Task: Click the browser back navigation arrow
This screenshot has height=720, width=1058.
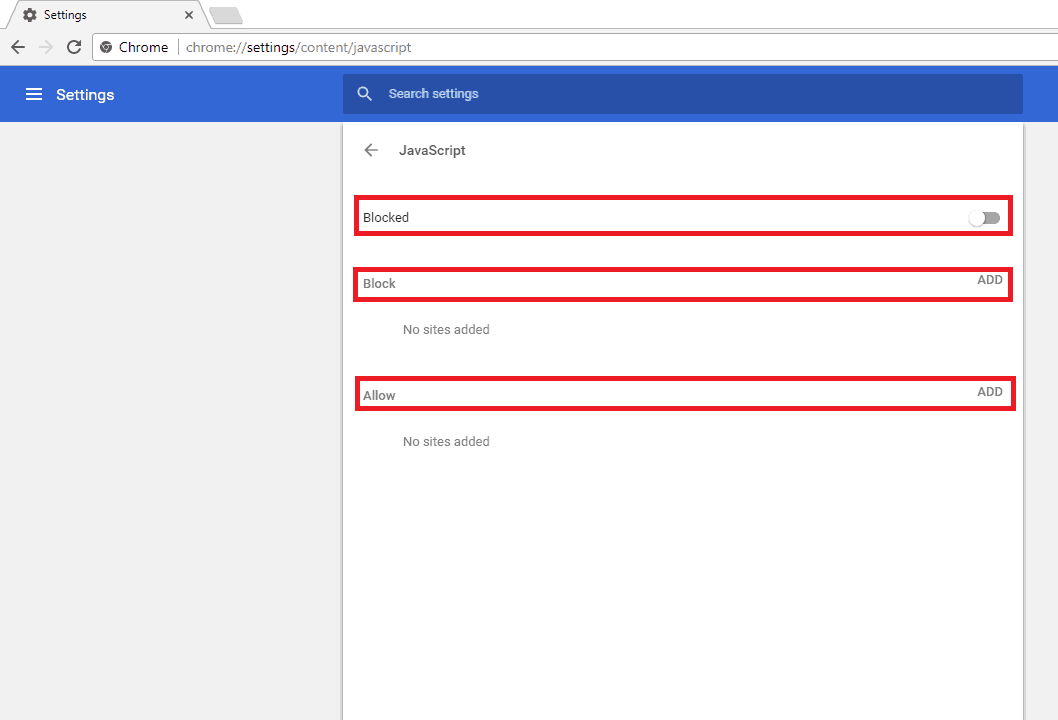Action: [17, 47]
